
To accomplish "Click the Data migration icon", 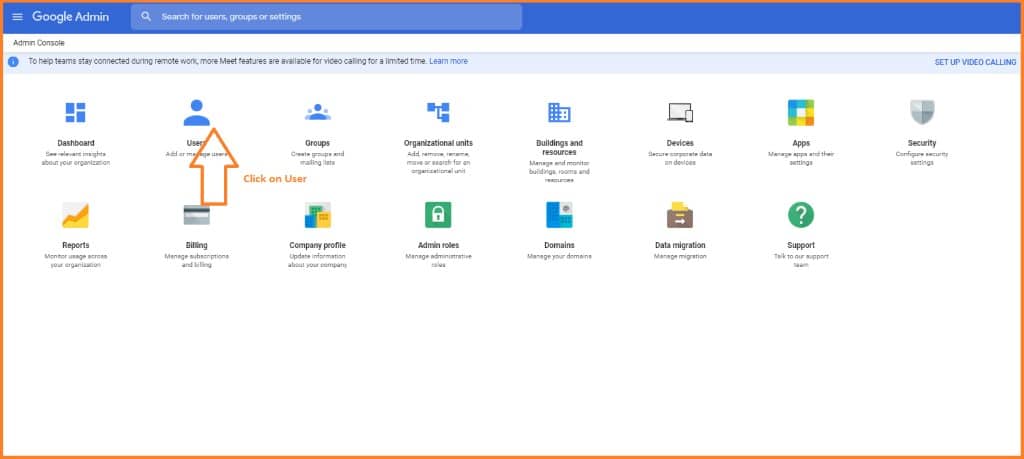I will pos(680,215).
